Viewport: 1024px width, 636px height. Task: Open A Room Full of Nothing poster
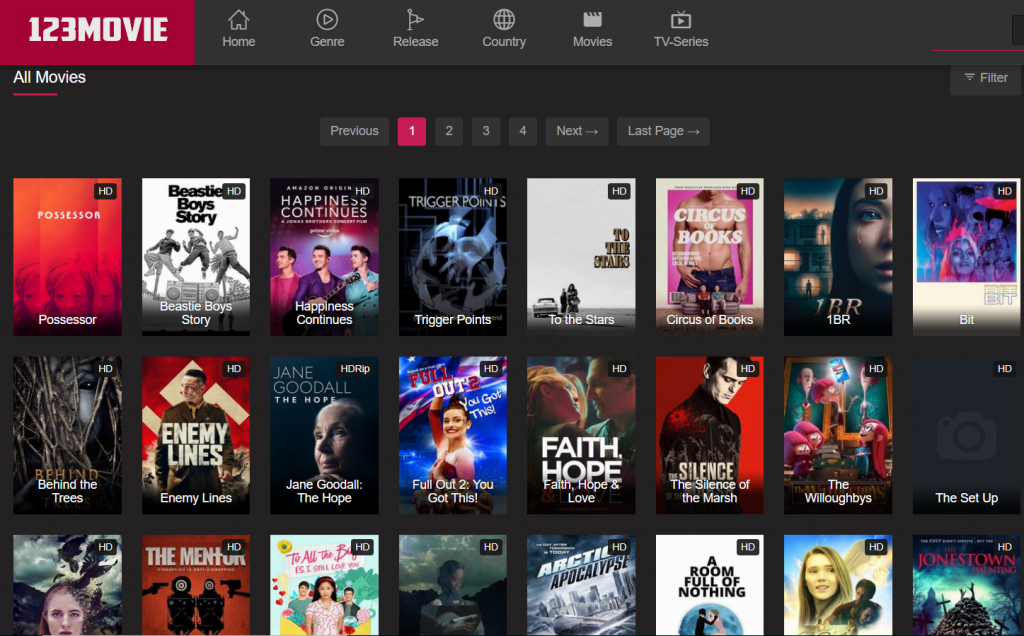tap(710, 585)
